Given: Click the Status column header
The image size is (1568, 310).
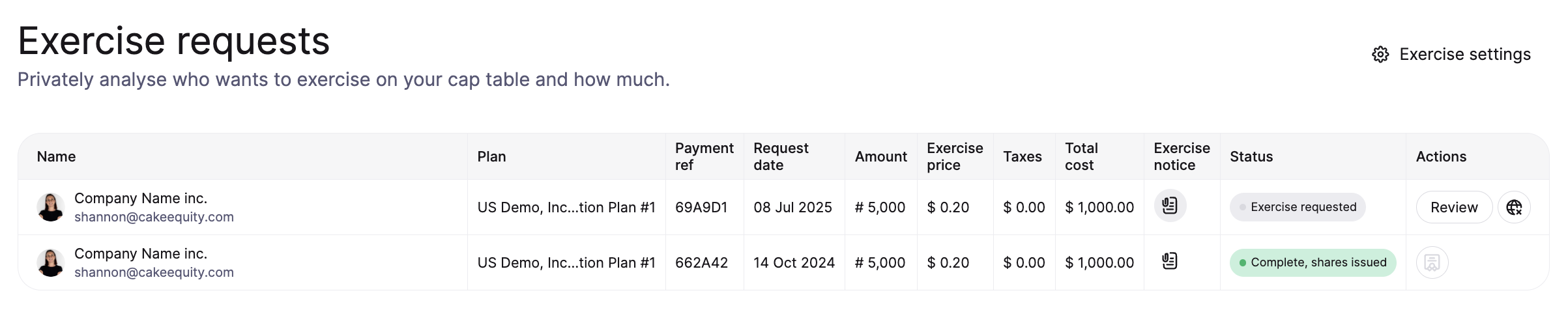Looking at the screenshot, I should click(x=1251, y=156).
